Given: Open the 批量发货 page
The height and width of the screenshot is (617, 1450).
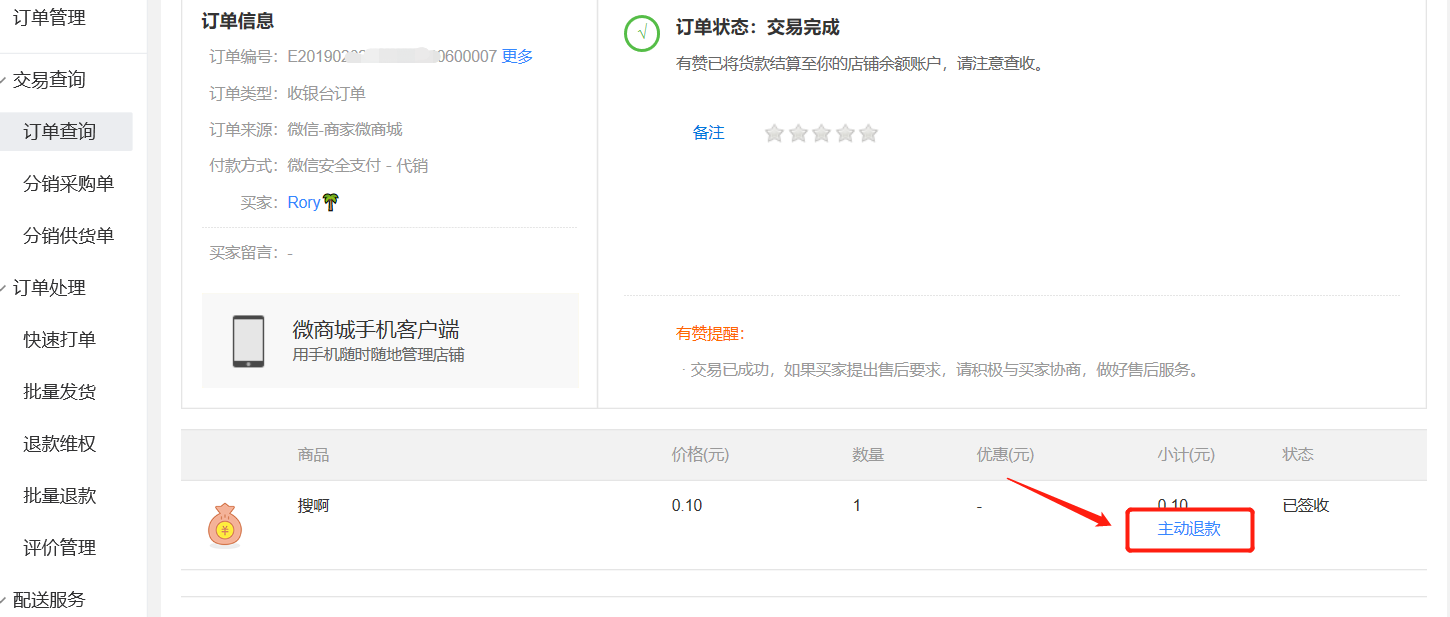Looking at the screenshot, I should pos(60,392).
